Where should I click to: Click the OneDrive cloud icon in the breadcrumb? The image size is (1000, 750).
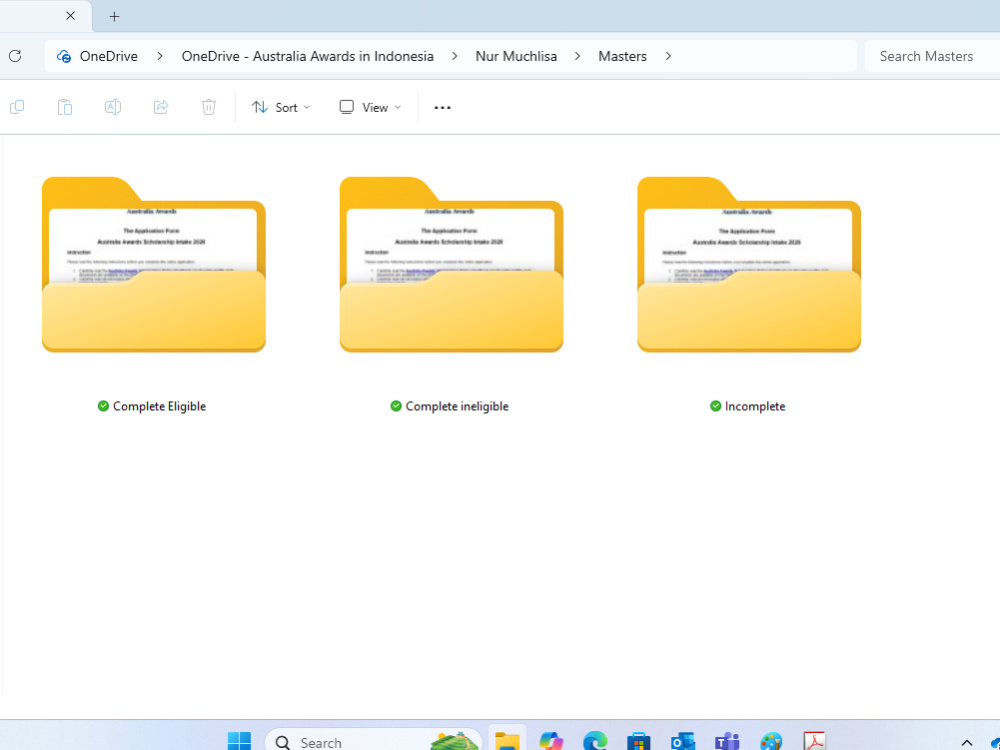pos(64,56)
